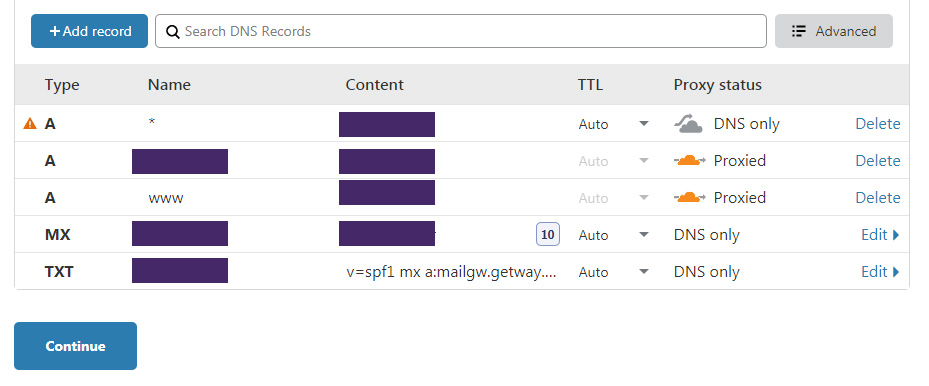Click the Name column header

pos(169,85)
